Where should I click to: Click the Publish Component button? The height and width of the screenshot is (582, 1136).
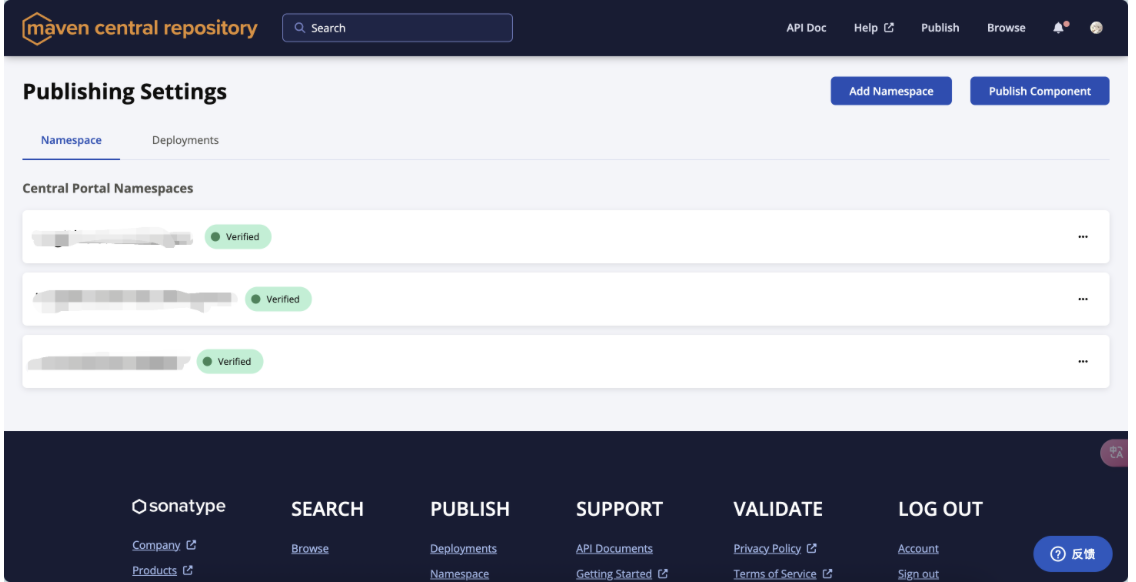coord(1040,91)
